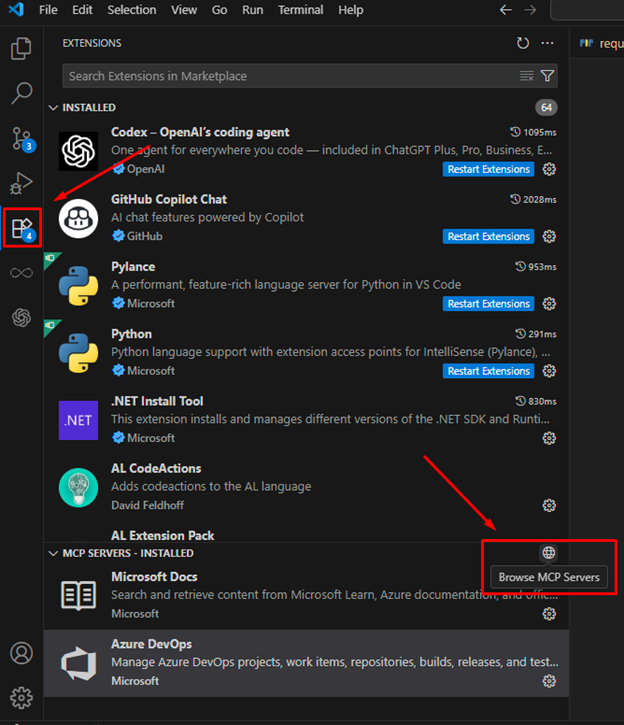Open the Run menu
The width and height of the screenshot is (624, 725).
(x=252, y=10)
